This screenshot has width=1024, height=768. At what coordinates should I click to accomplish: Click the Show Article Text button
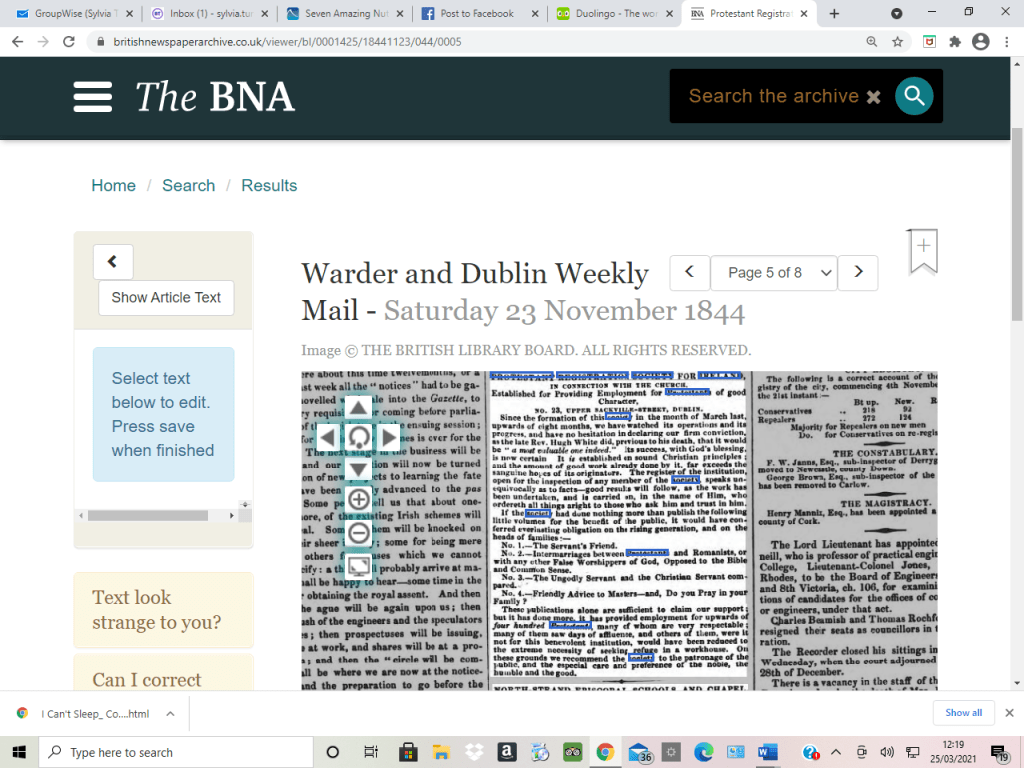click(166, 297)
